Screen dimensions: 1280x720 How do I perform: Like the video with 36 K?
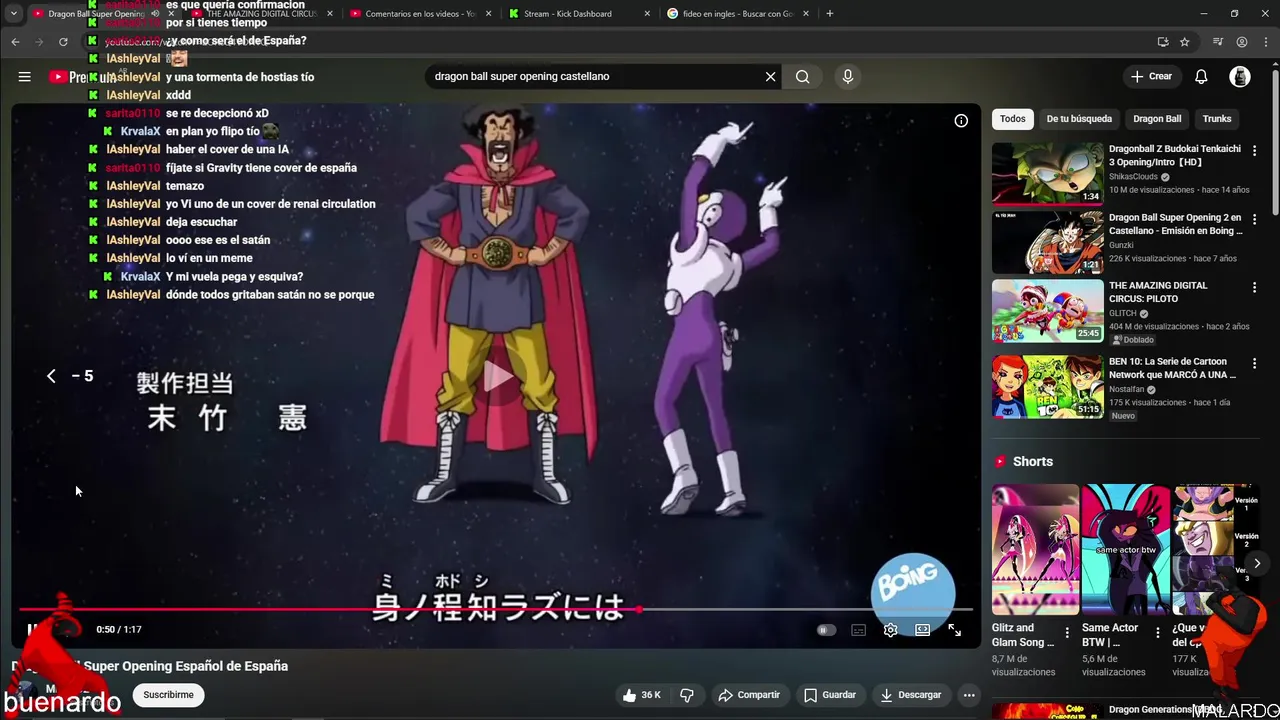pyautogui.click(x=641, y=695)
